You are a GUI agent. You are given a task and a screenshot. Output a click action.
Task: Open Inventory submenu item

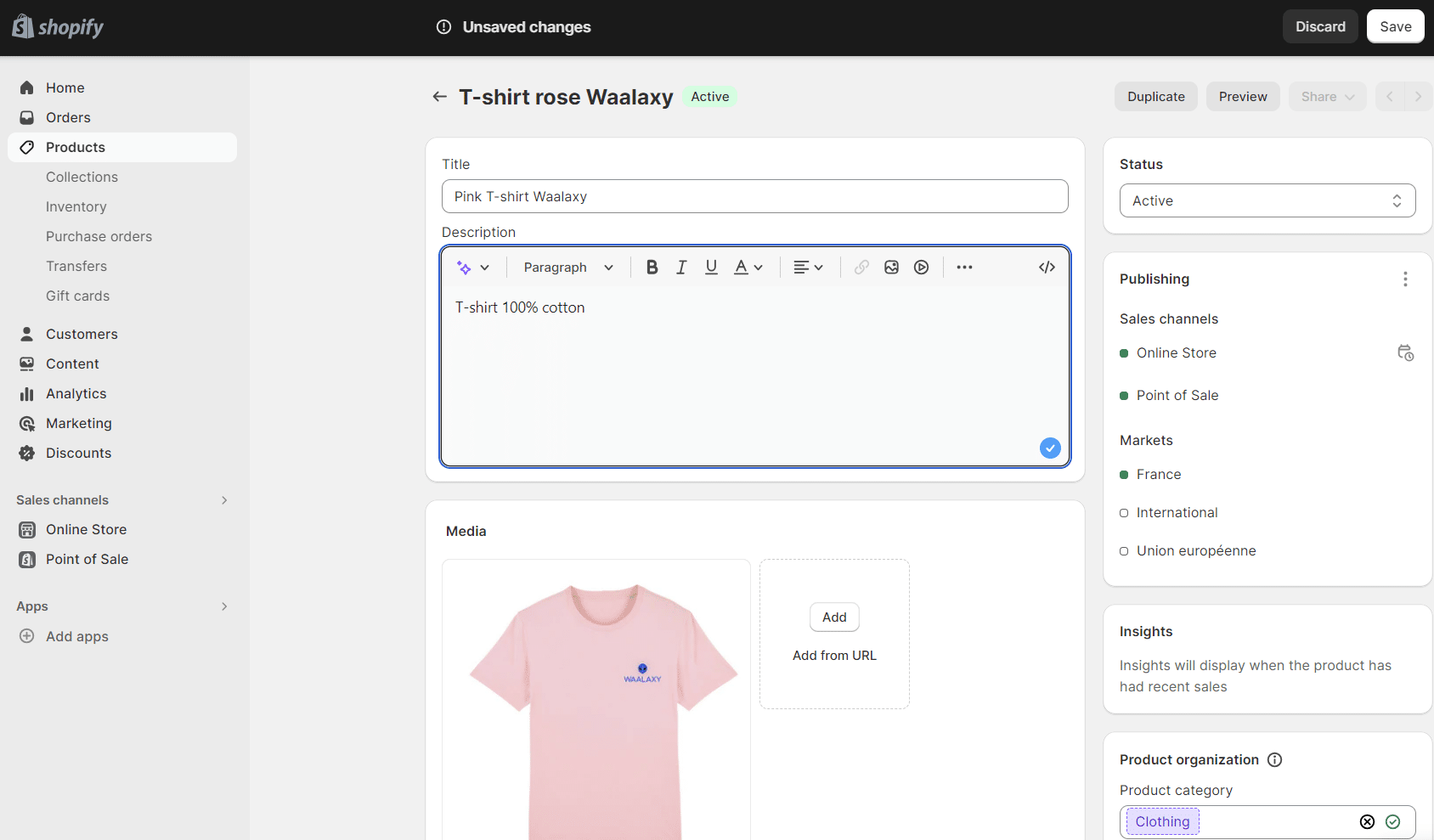pos(76,206)
